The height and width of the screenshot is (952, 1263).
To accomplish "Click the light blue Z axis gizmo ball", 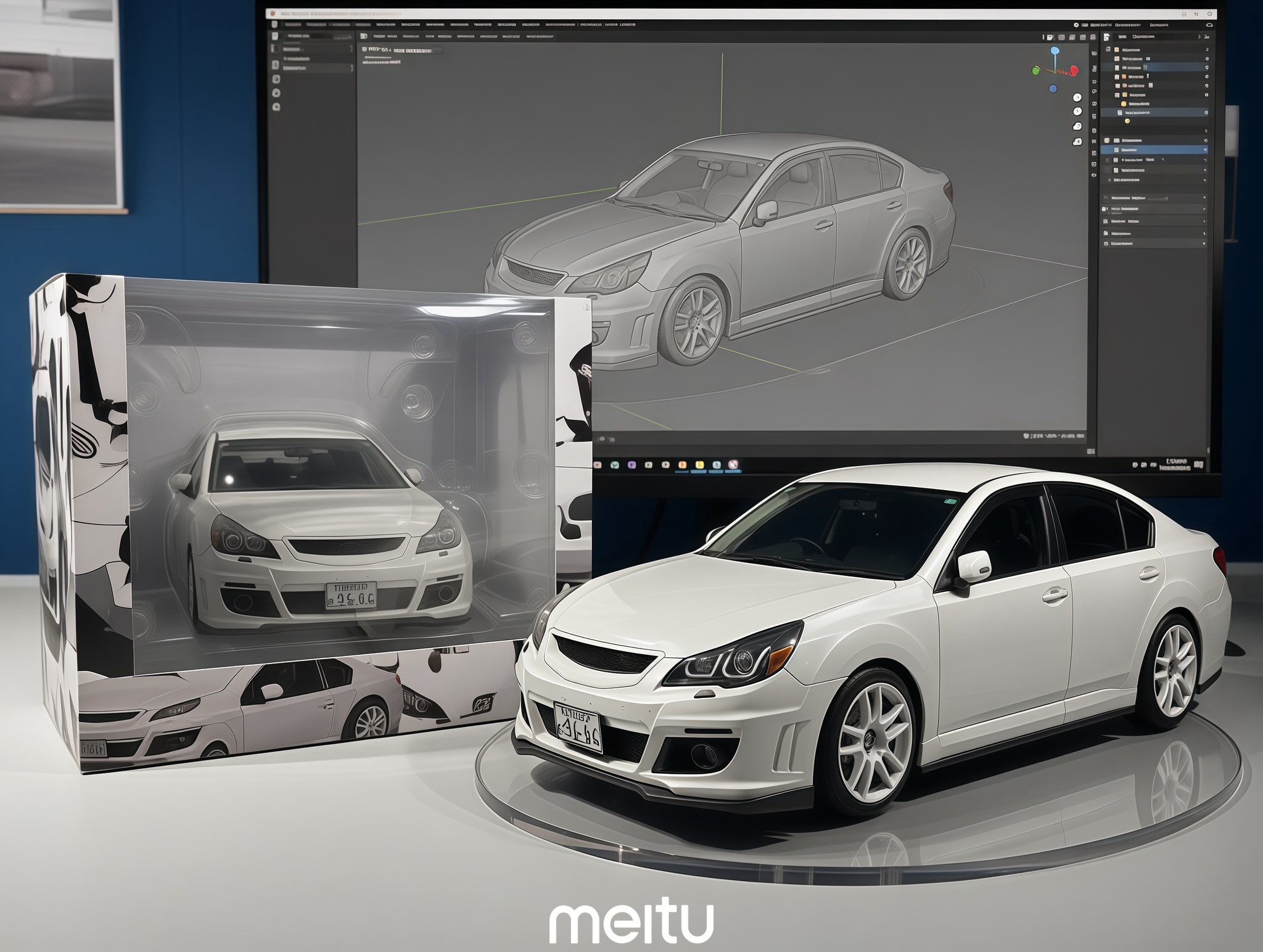I will pos(1055,51).
